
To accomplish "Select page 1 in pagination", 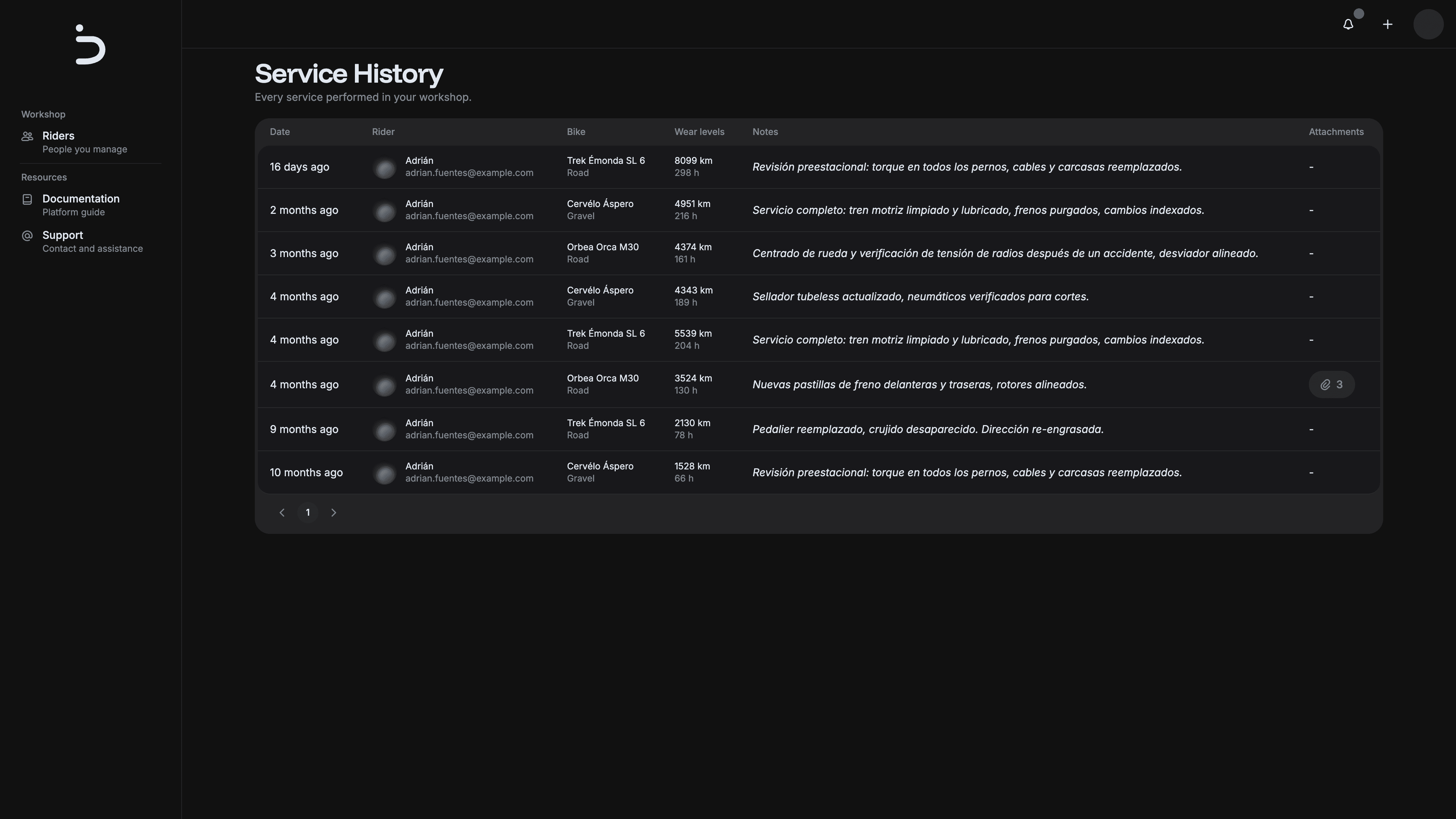I will (308, 513).
